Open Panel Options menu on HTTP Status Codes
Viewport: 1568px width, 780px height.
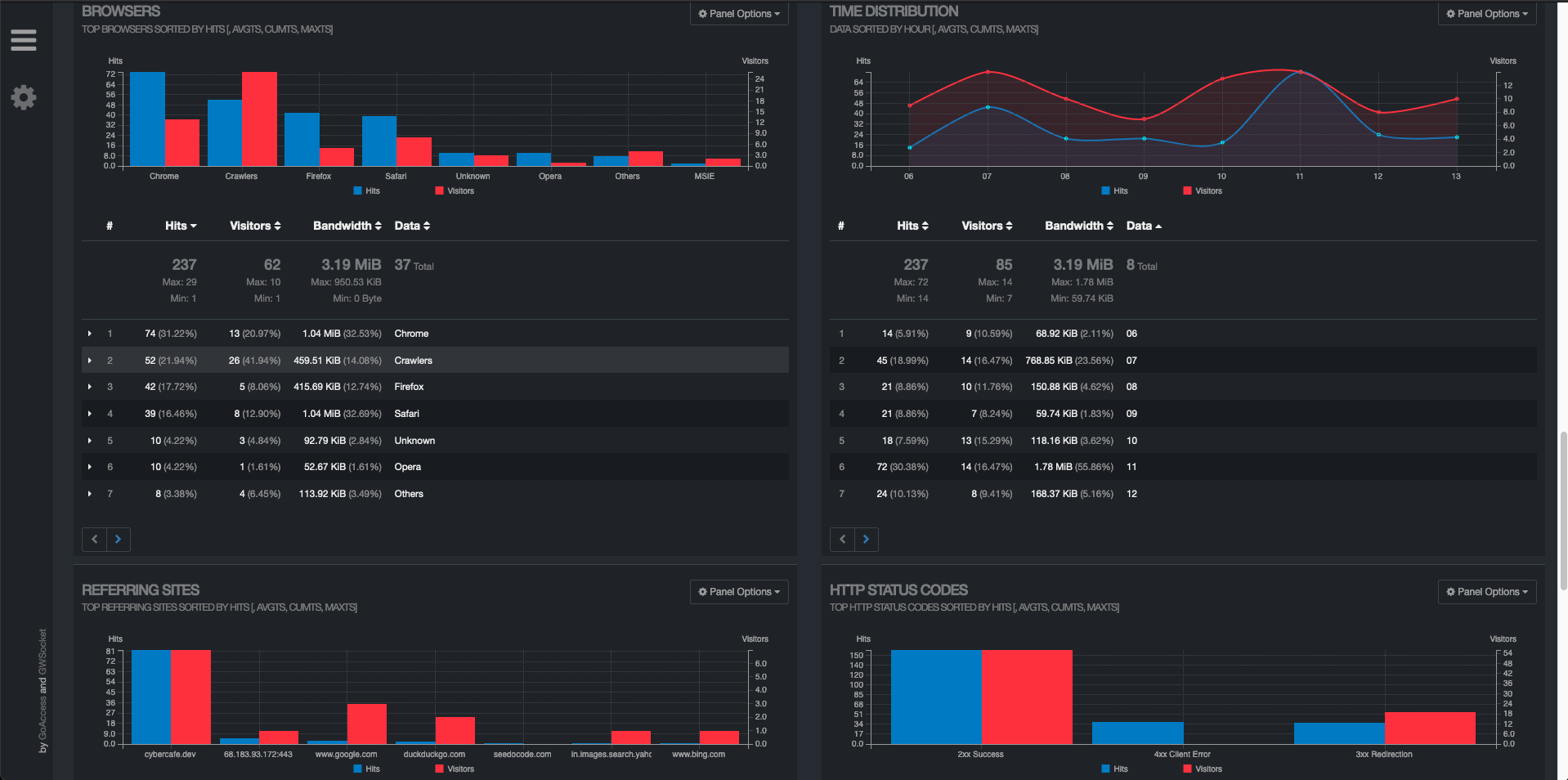click(1486, 591)
